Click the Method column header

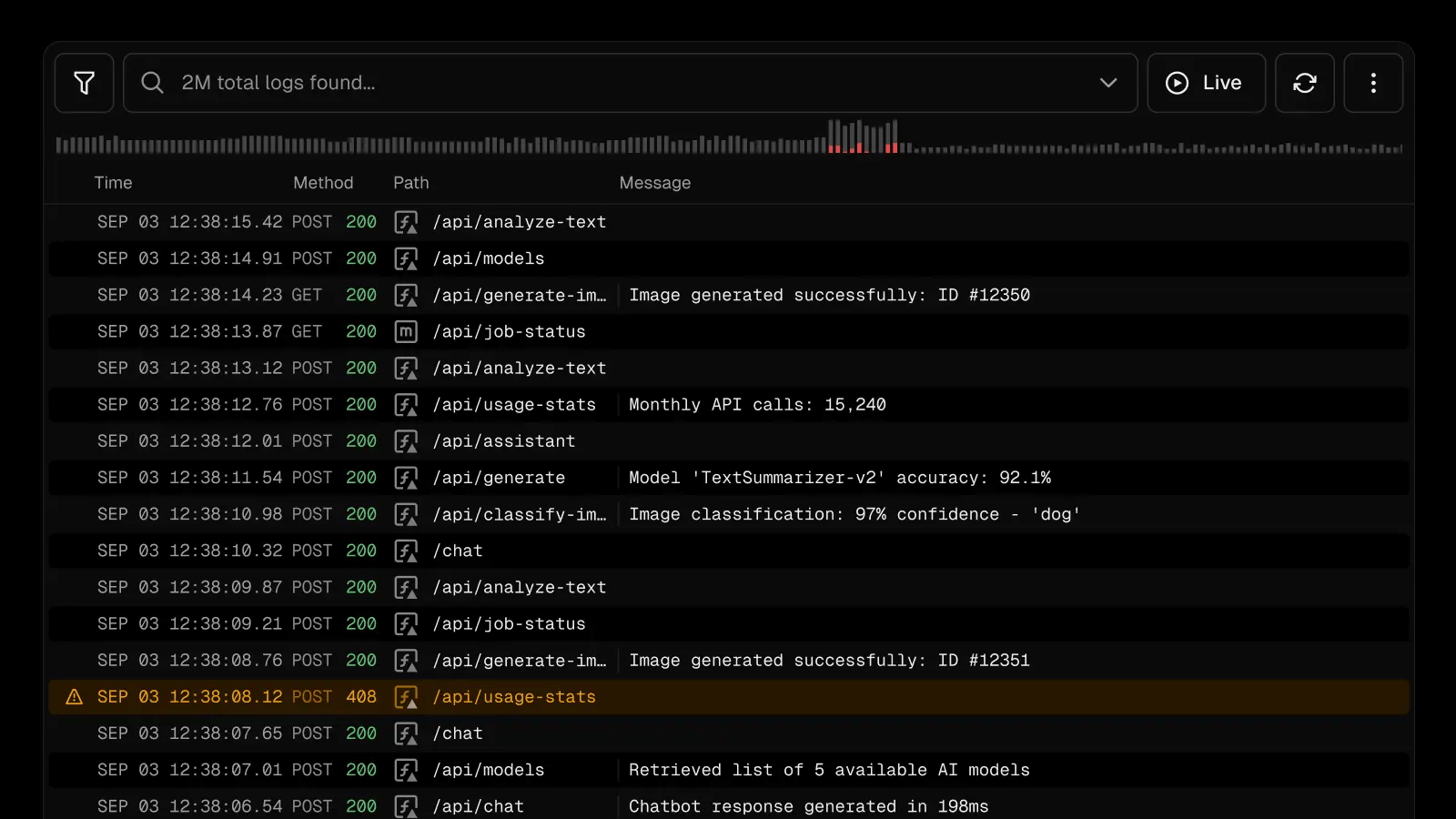(323, 183)
